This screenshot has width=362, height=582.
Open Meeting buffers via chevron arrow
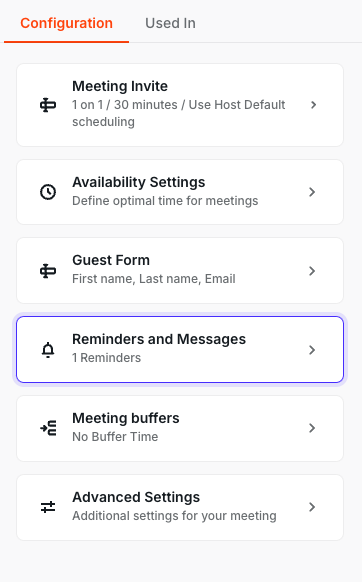312,428
